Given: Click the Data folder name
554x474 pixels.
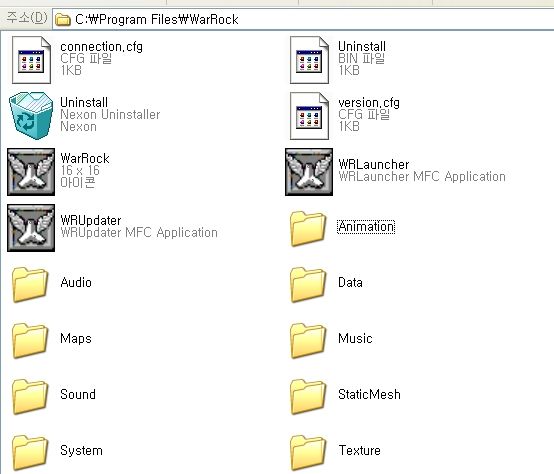Looking at the screenshot, I should pyautogui.click(x=350, y=283).
